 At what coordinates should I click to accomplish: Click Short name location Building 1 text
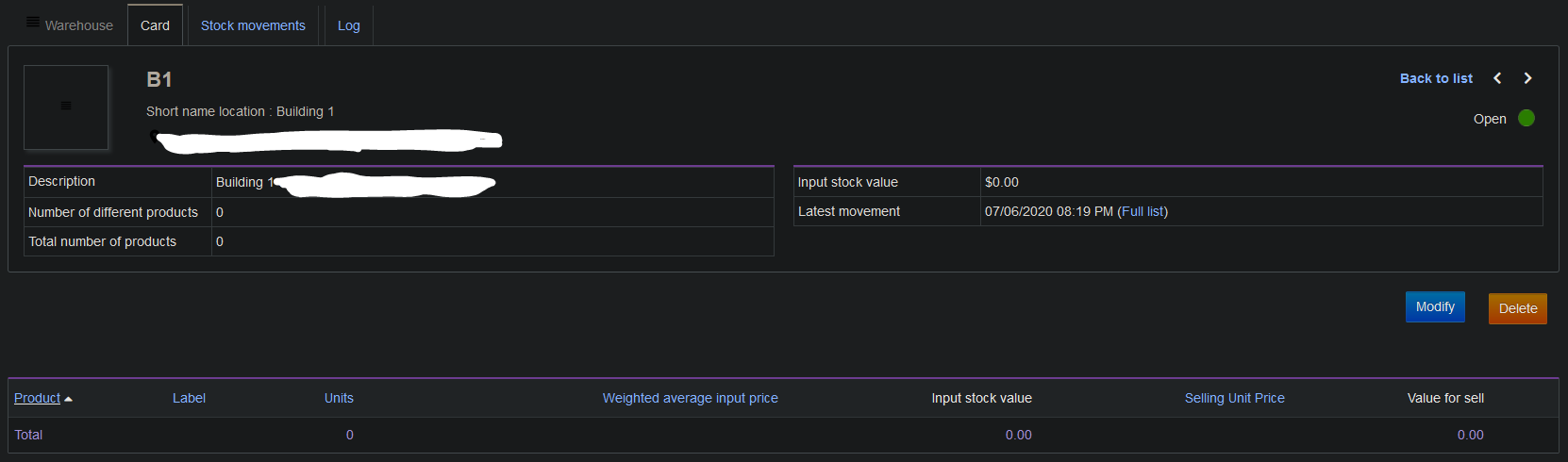click(241, 111)
